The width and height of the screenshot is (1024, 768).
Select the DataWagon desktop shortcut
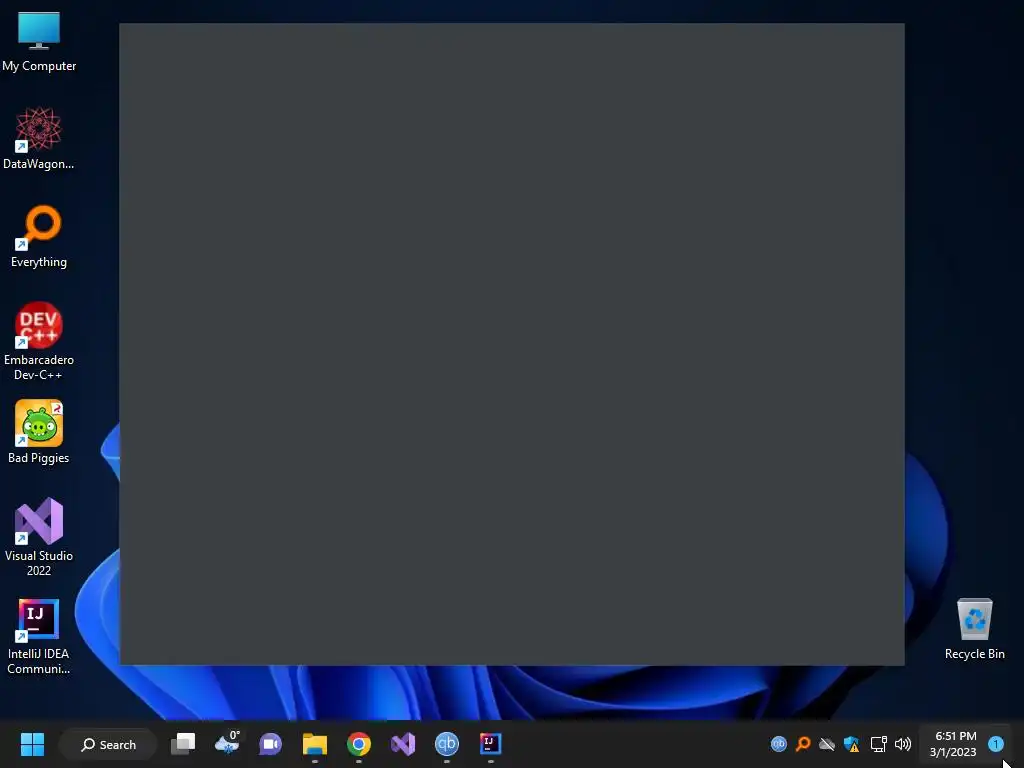click(39, 138)
